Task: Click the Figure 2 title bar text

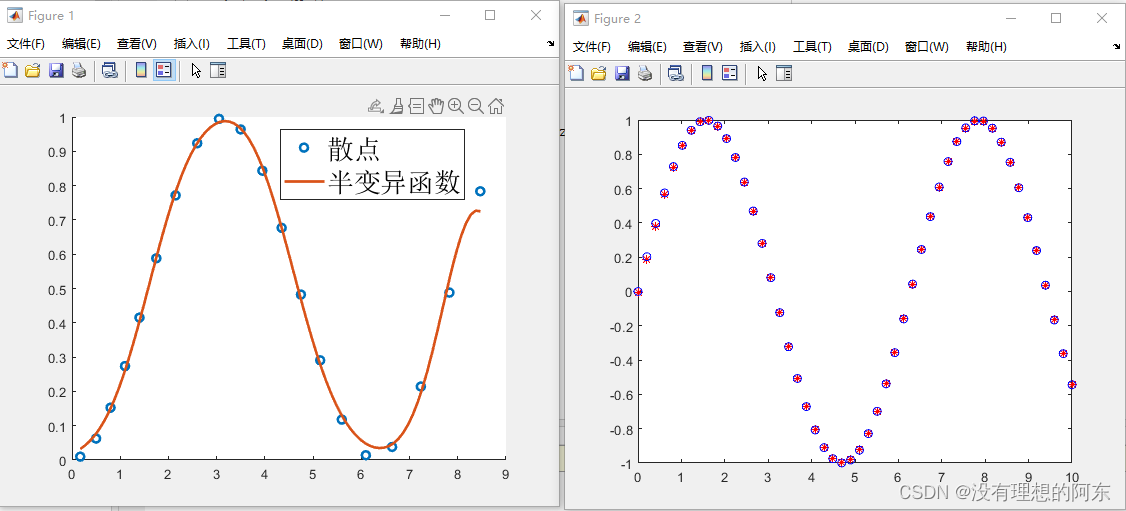Action: click(x=618, y=19)
